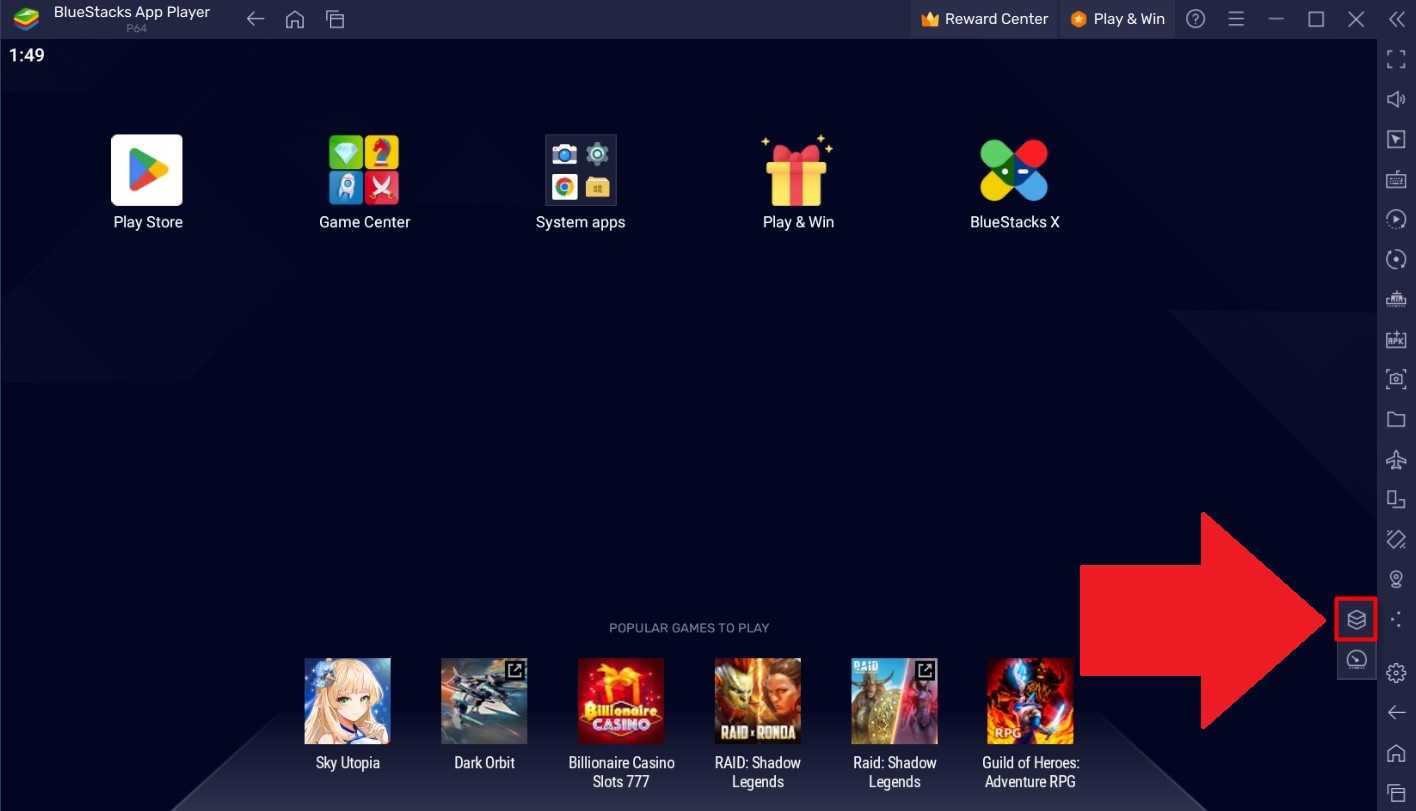
Task: Open the sync operations circular icon
Action: point(1396,259)
